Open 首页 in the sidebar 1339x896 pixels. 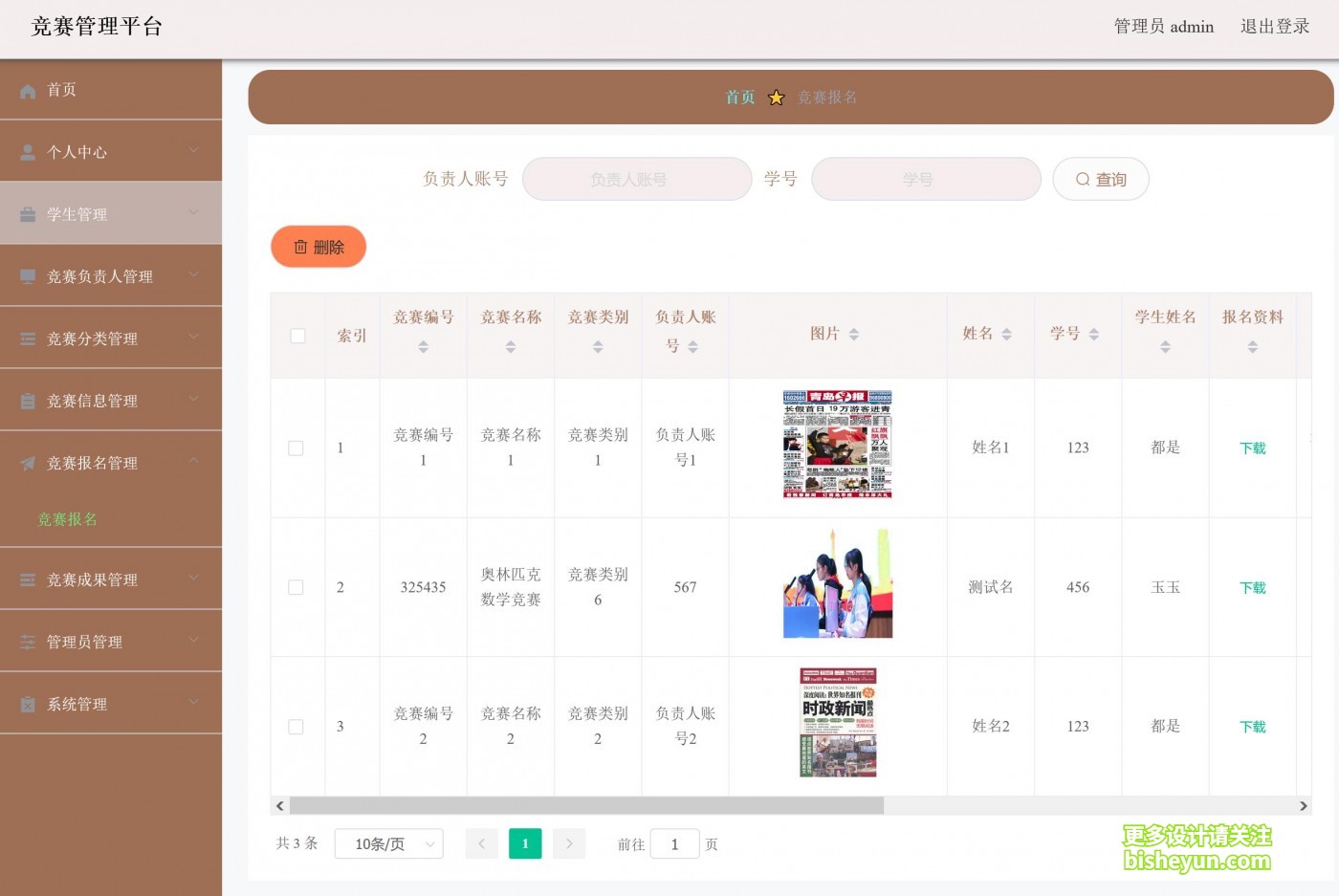click(x=111, y=90)
